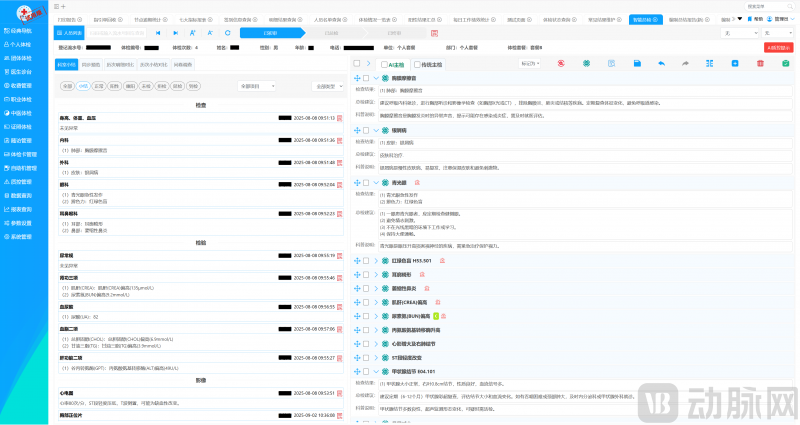This screenshot has width=800, height=425.
Task: Collapse the 甲状腺结节 E04.101 section
Action: [376, 371]
